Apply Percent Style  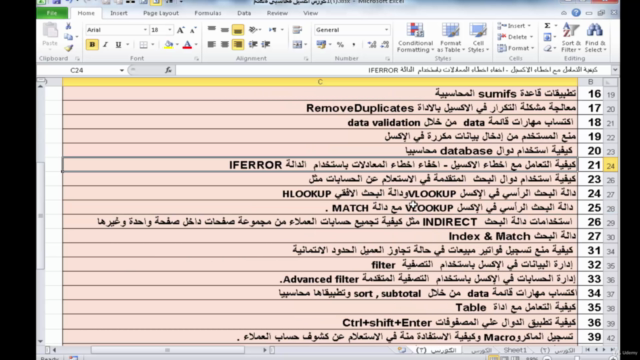pyautogui.click(x=340, y=44)
